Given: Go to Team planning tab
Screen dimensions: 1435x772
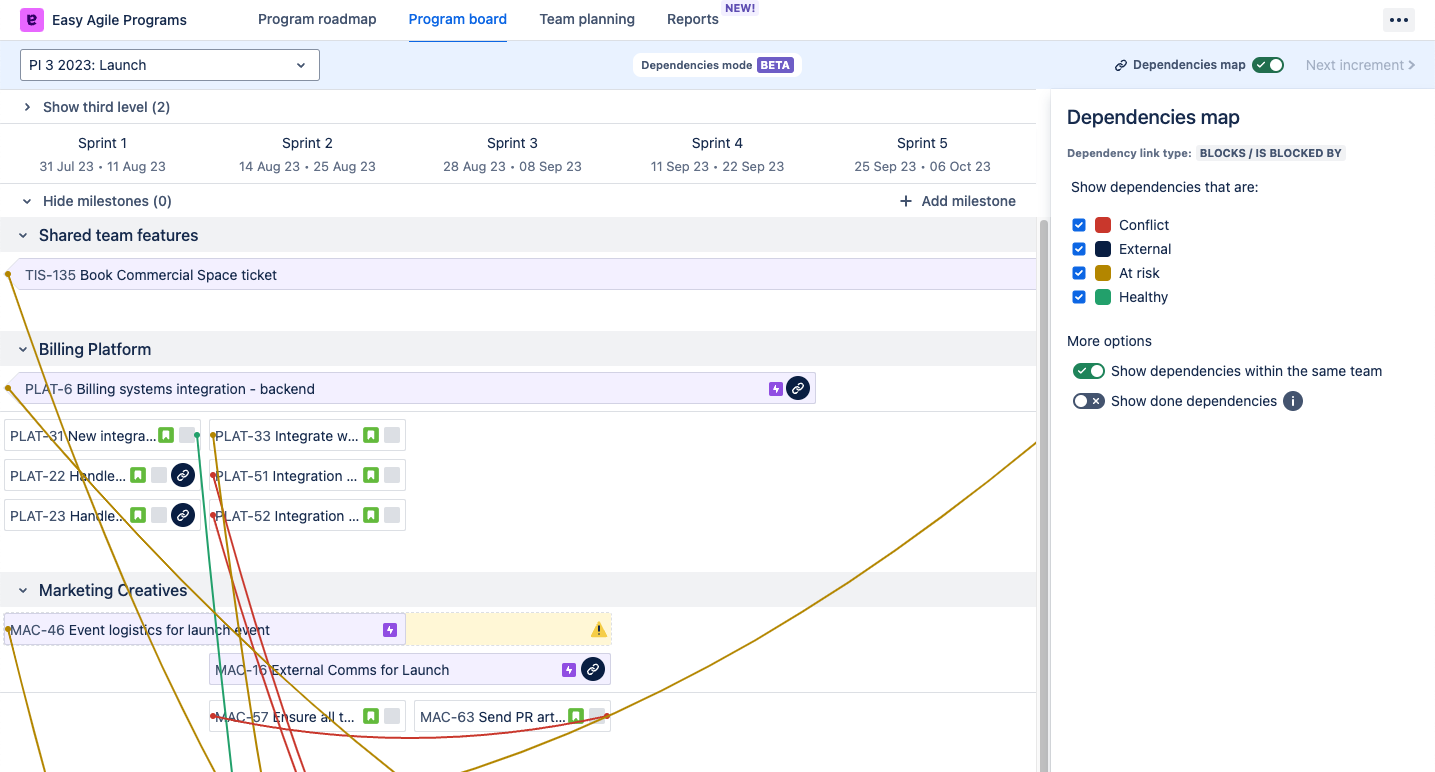Looking at the screenshot, I should [x=587, y=19].
